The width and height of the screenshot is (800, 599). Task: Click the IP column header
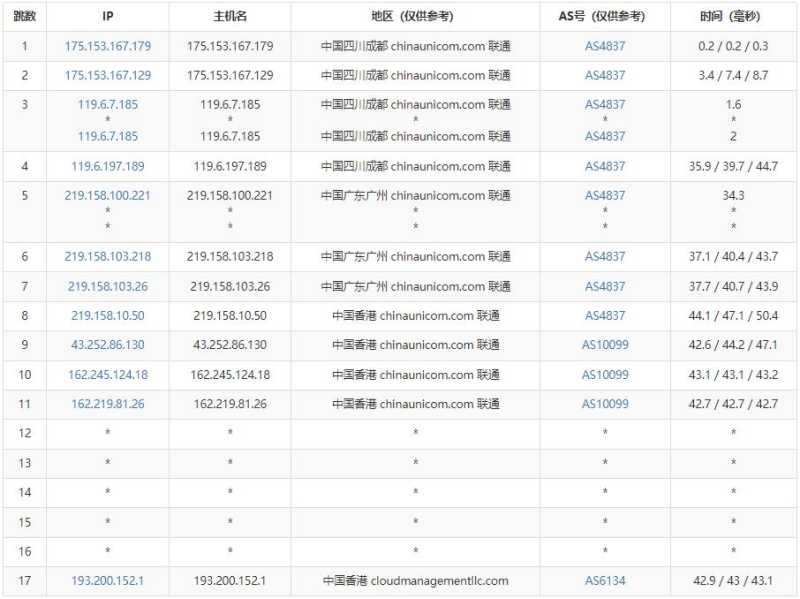pyautogui.click(x=108, y=16)
